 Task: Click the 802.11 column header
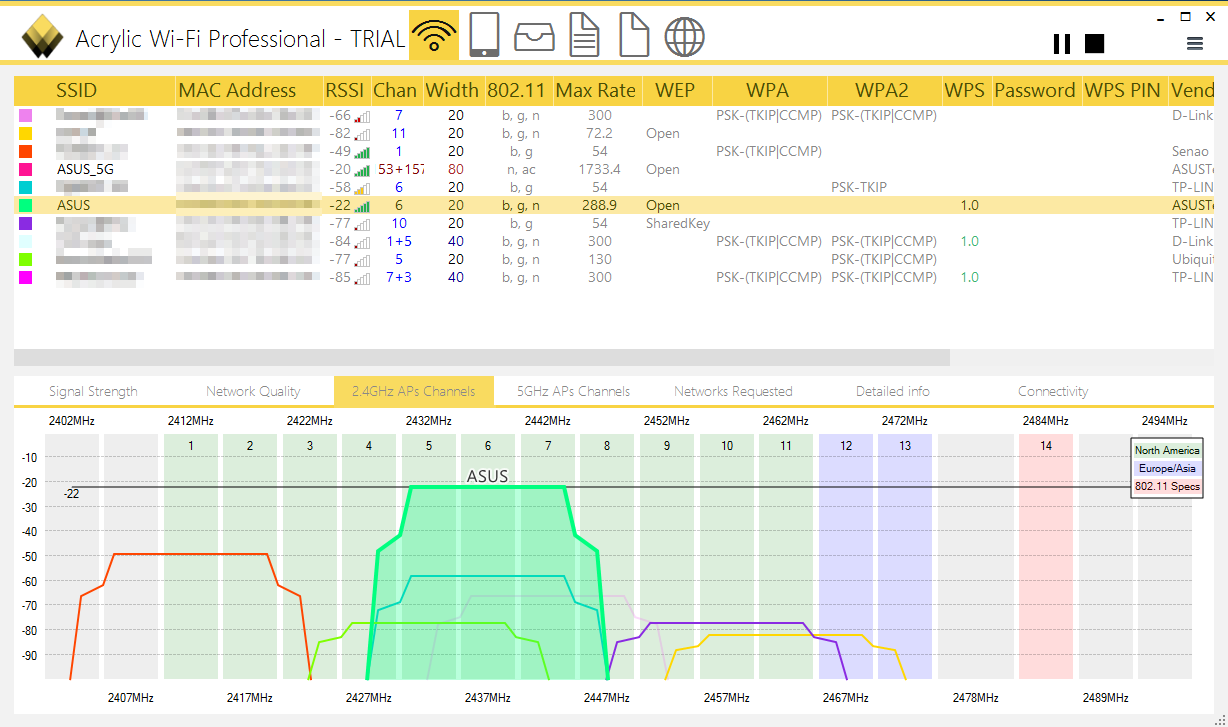point(517,90)
